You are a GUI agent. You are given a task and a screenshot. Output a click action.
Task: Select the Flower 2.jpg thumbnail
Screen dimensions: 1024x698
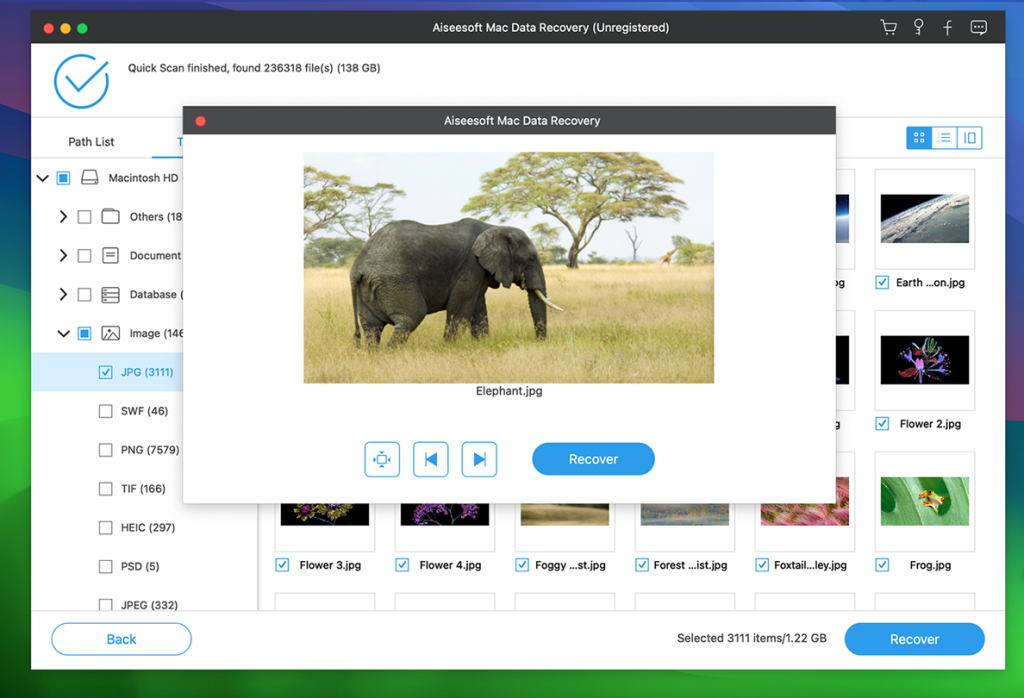[x=924, y=360]
